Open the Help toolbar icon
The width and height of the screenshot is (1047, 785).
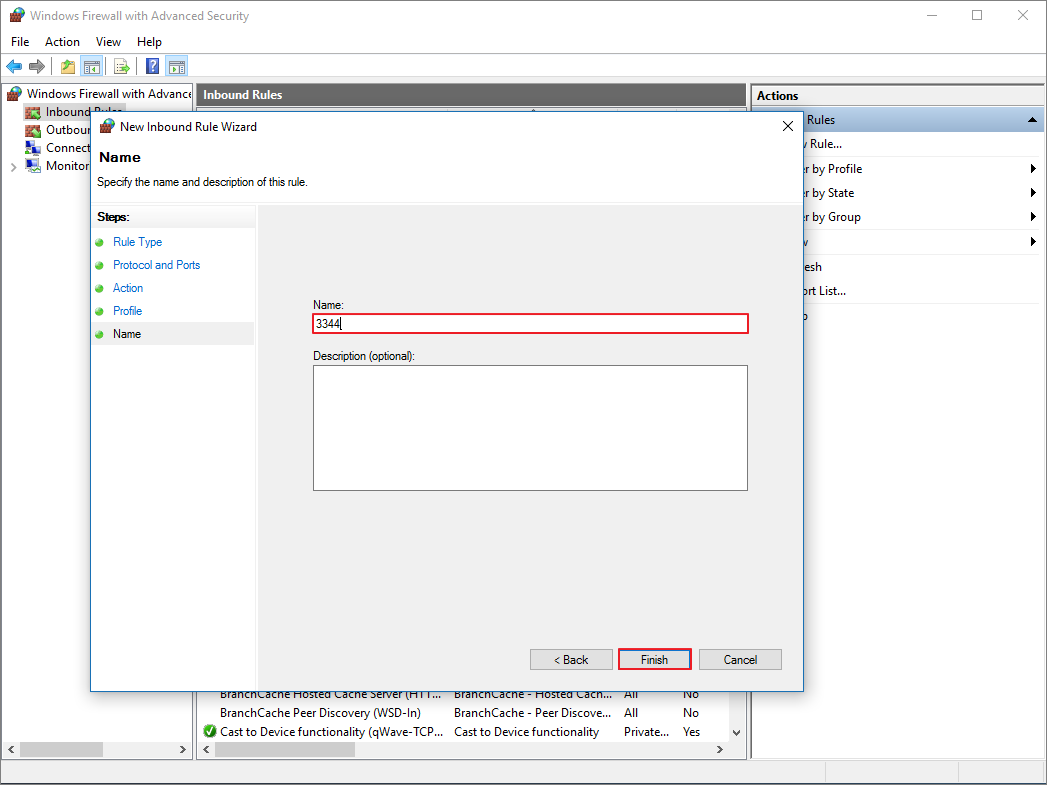(153, 66)
